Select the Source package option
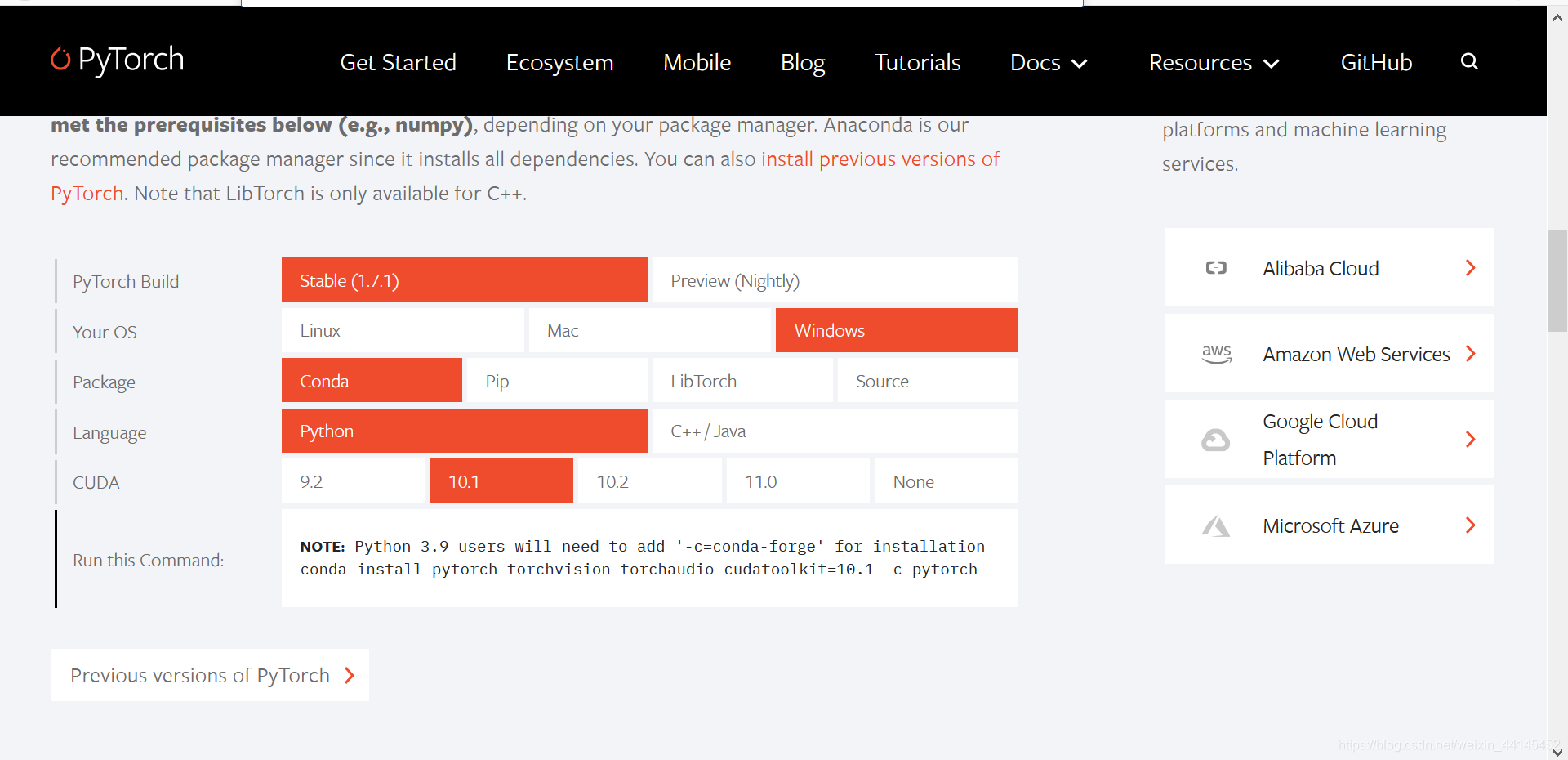Viewport: 1568px width, 760px height. coord(928,381)
